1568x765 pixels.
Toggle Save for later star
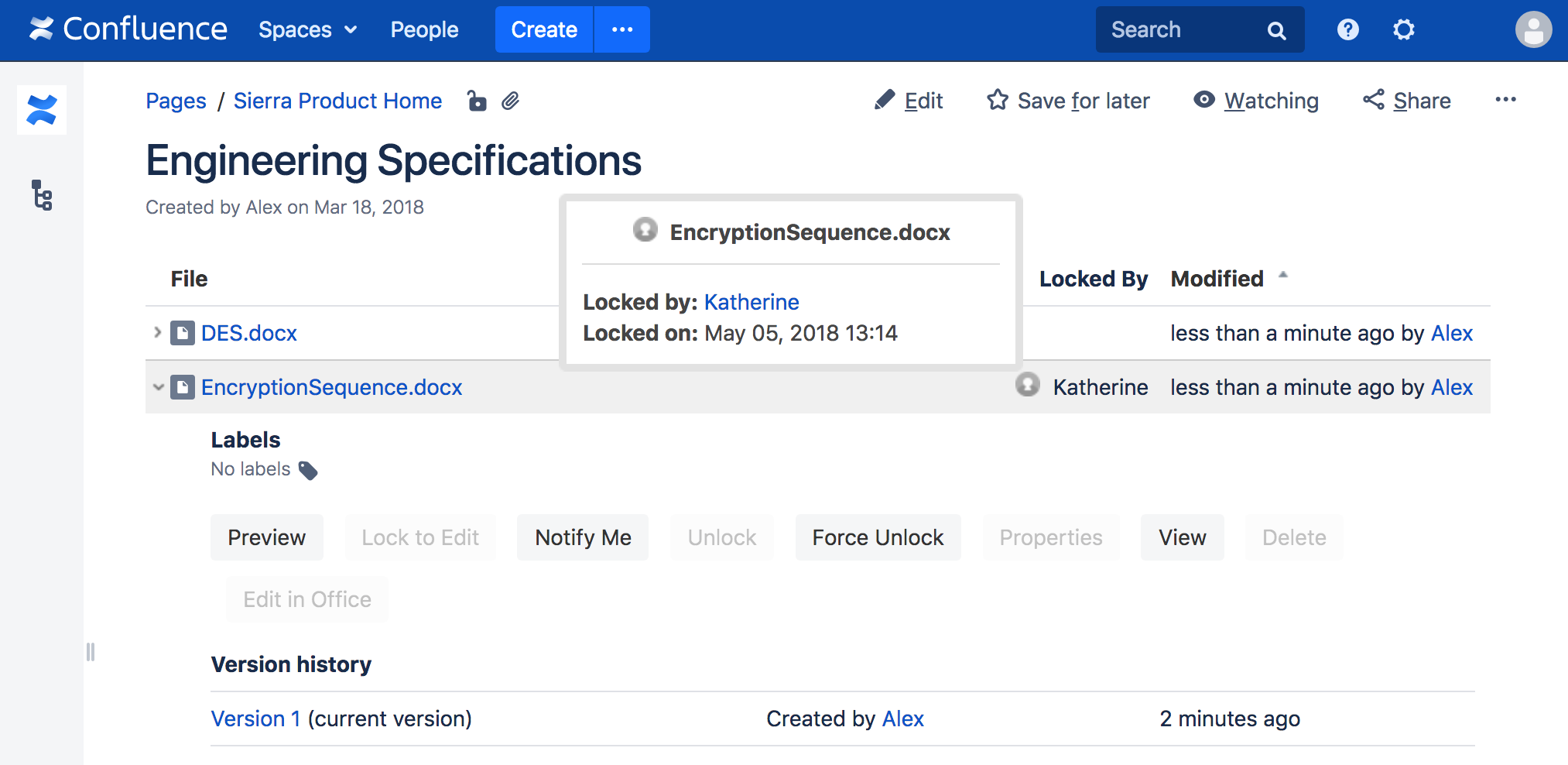click(x=1068, y=101)
